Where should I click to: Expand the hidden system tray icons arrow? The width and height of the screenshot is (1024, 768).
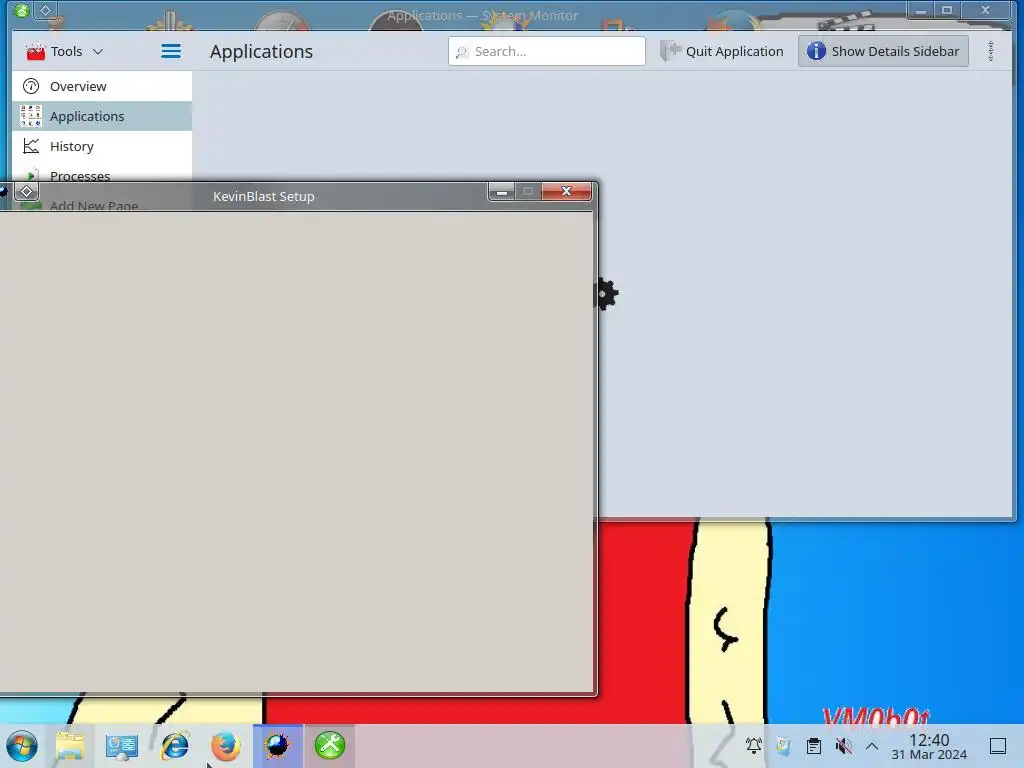872,746
